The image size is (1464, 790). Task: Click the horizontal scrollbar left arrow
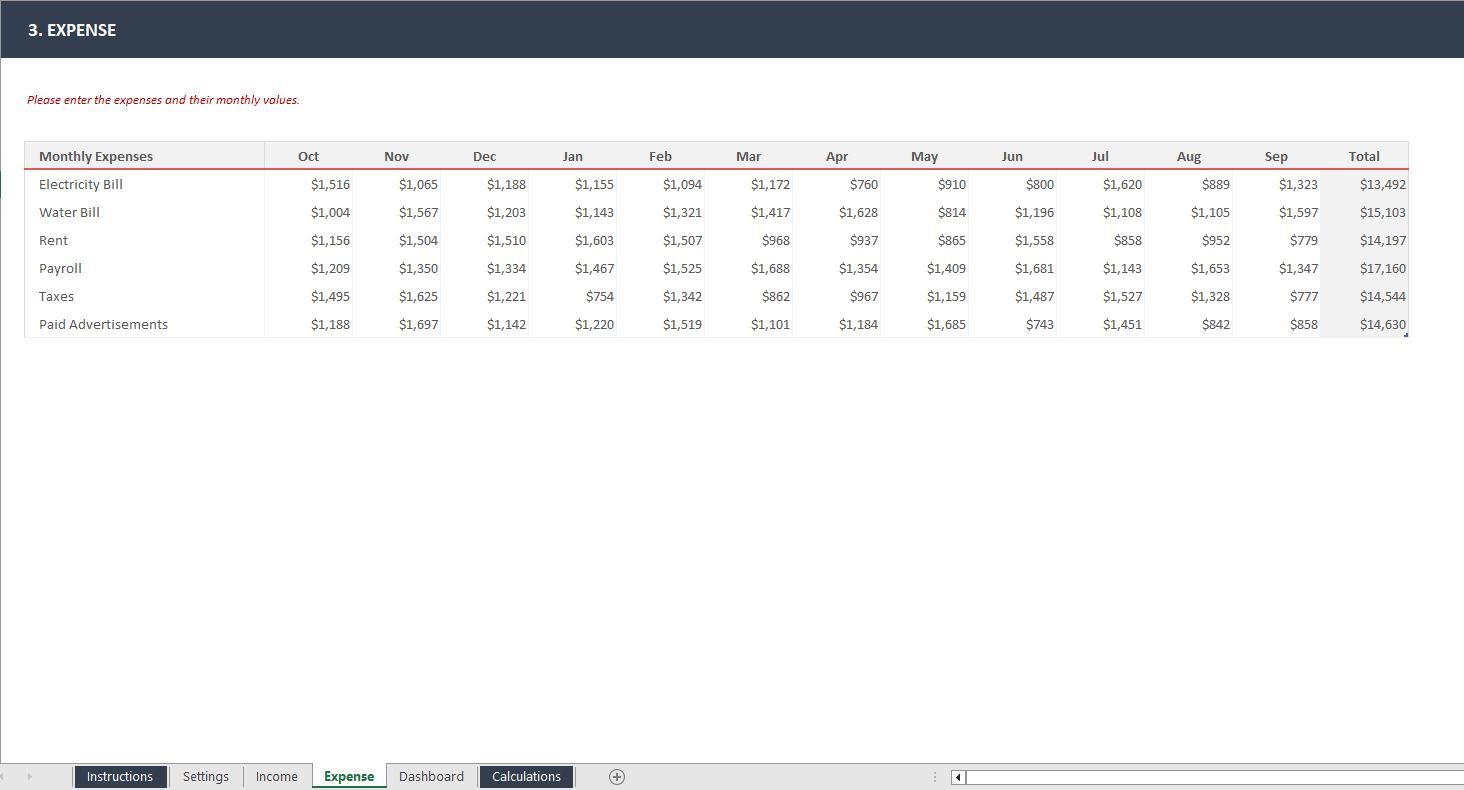(x=958, y=777)
